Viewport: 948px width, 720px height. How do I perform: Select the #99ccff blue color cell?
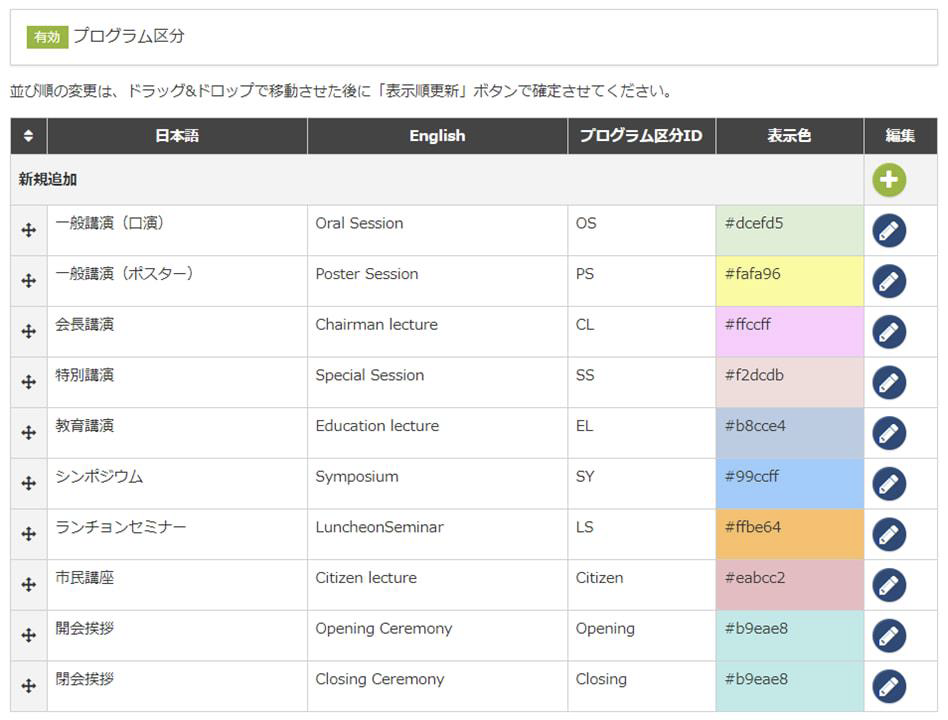tap(789, 484)
